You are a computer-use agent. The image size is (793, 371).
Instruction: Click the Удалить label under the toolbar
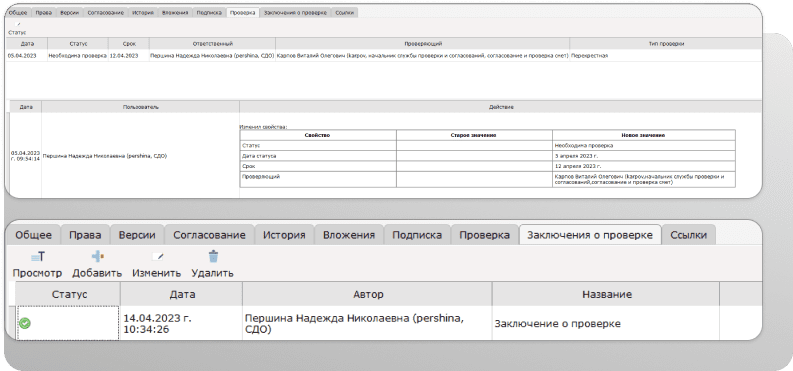pyautogui.click(x=212, y=273)
